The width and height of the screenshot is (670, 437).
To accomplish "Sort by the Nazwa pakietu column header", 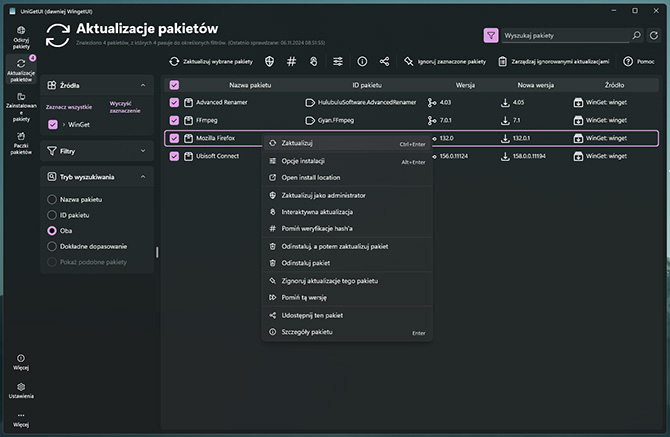I will coord(250,85).
